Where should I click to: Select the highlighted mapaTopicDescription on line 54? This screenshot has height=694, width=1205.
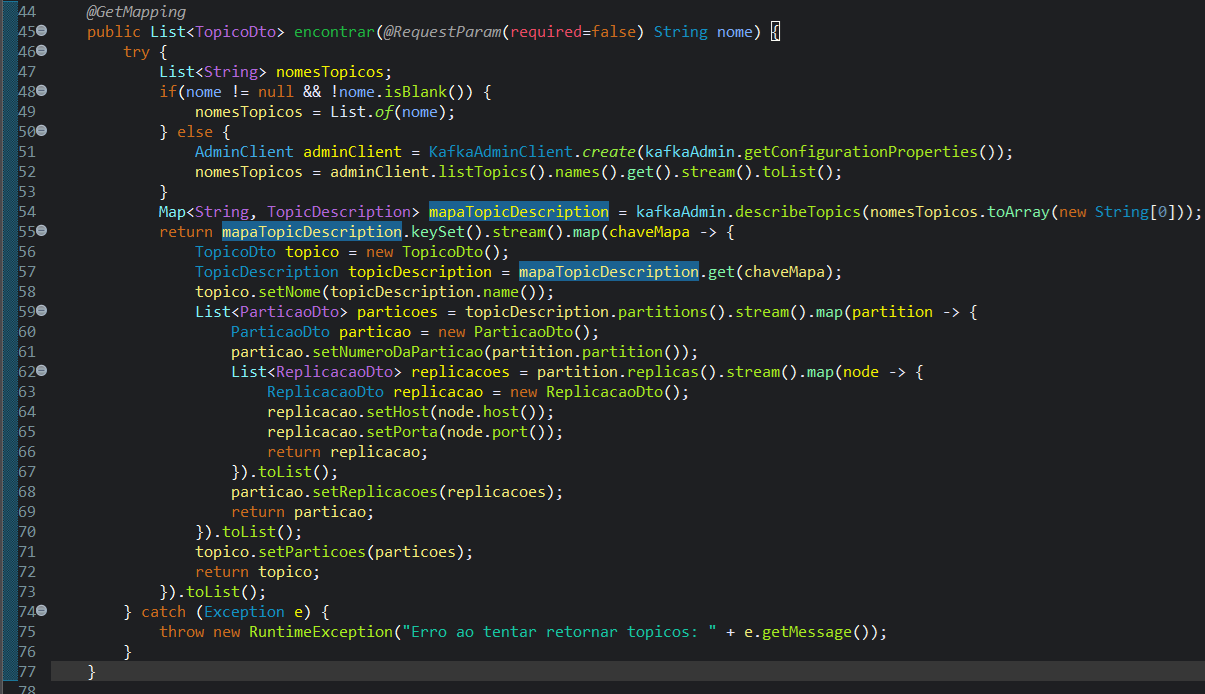click(518, 211)
